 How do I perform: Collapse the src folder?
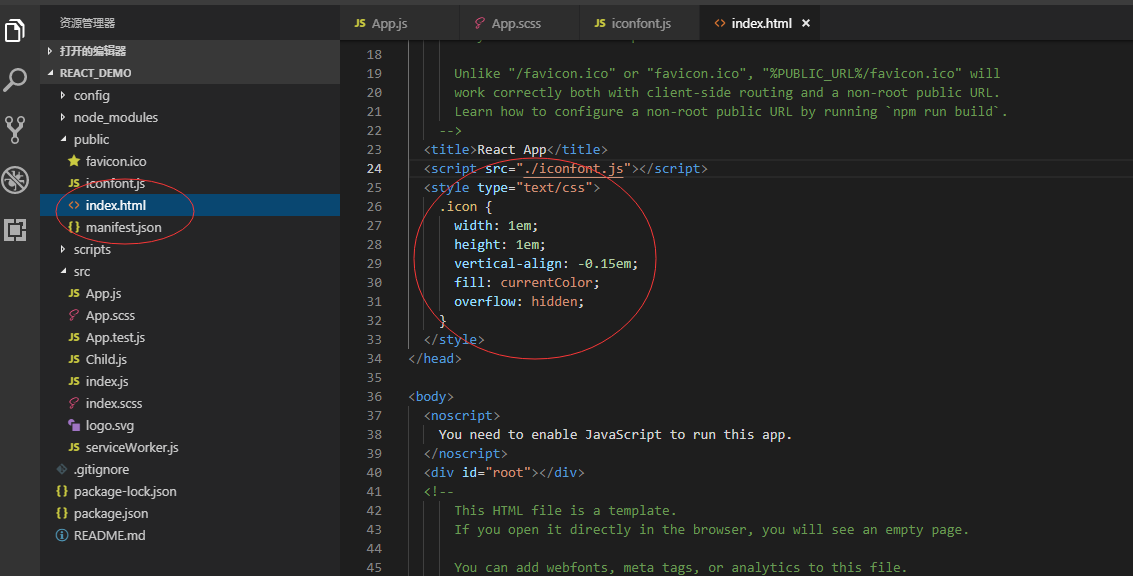pos(81,271)
